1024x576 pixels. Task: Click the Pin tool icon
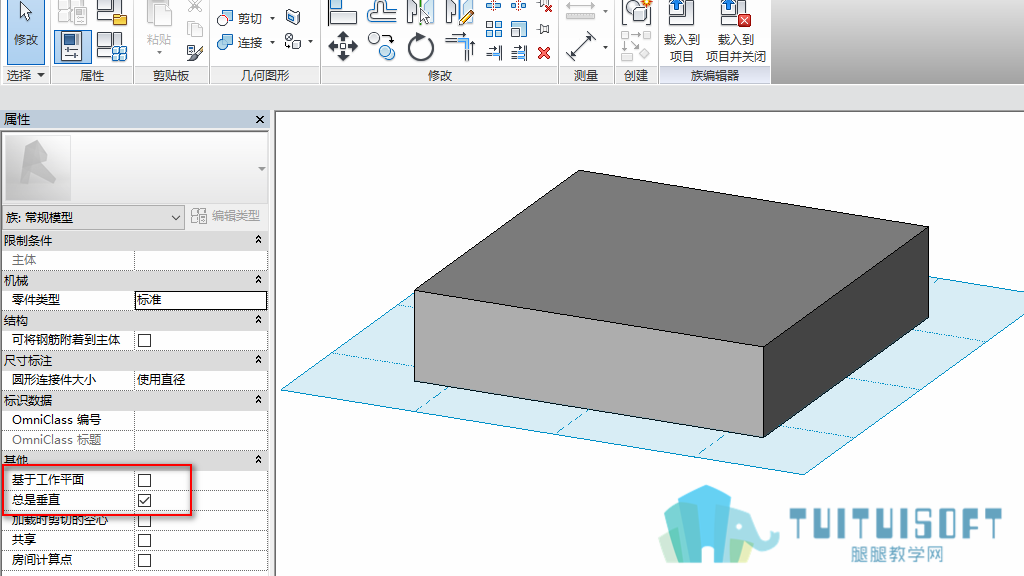point(543,29)
